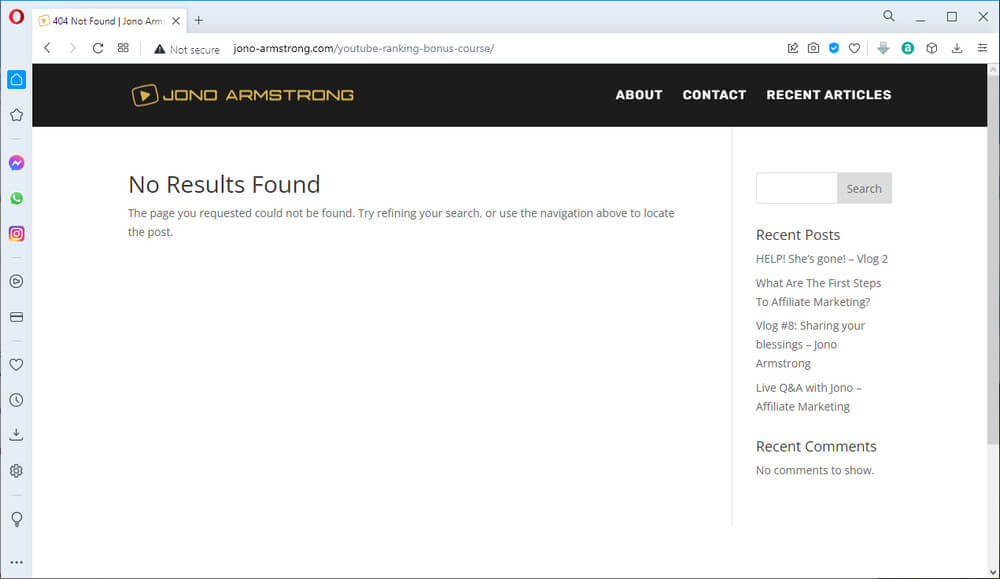Open the blue shield privacy icon
The width and height of the screenshot is (1000, 579).
[834, 48]
